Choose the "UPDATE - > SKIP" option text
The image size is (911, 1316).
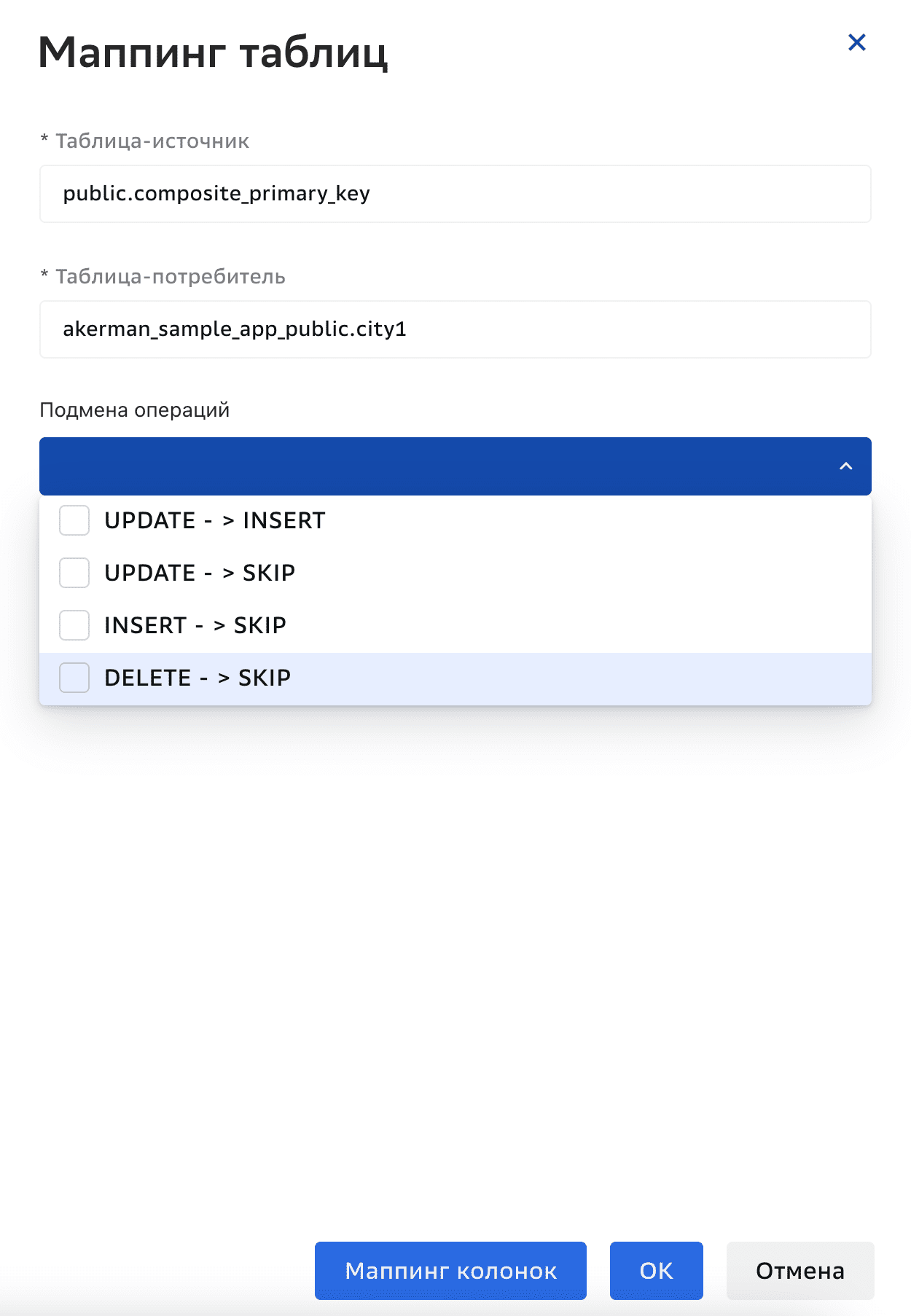coord(200,573)
